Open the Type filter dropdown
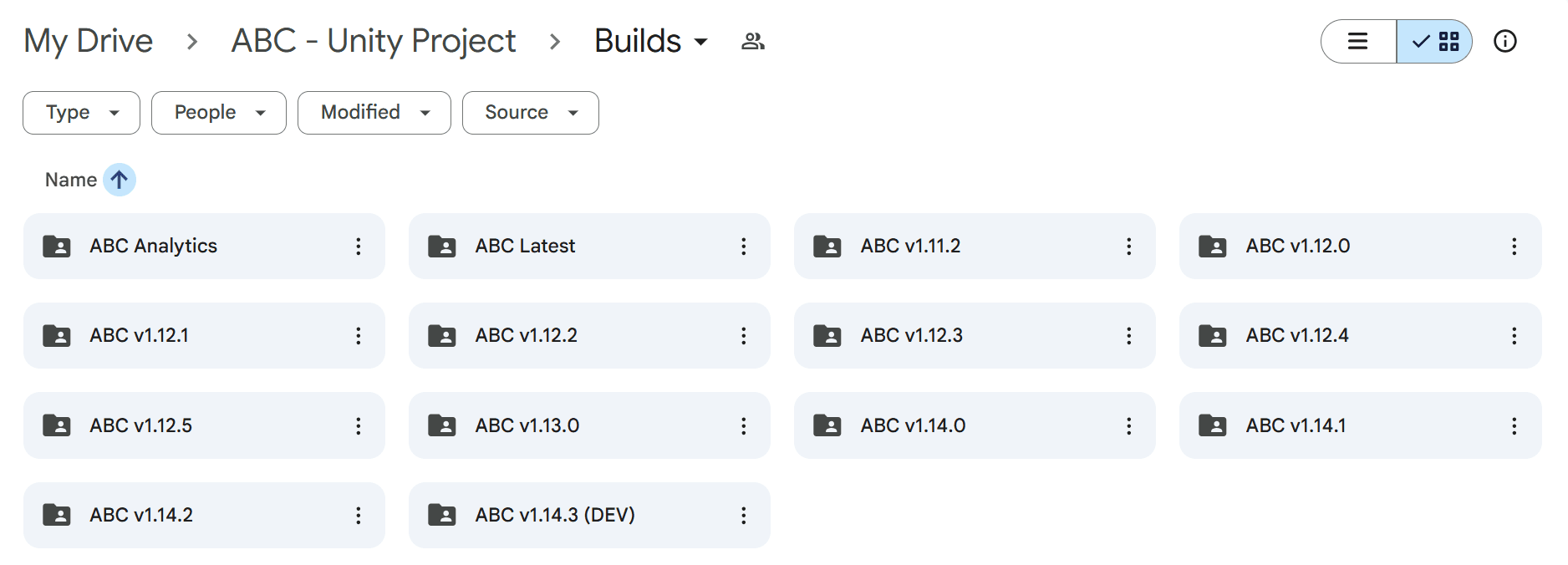Image resolution: width=1568 pixels, height=565 pixels. point(80,112)
